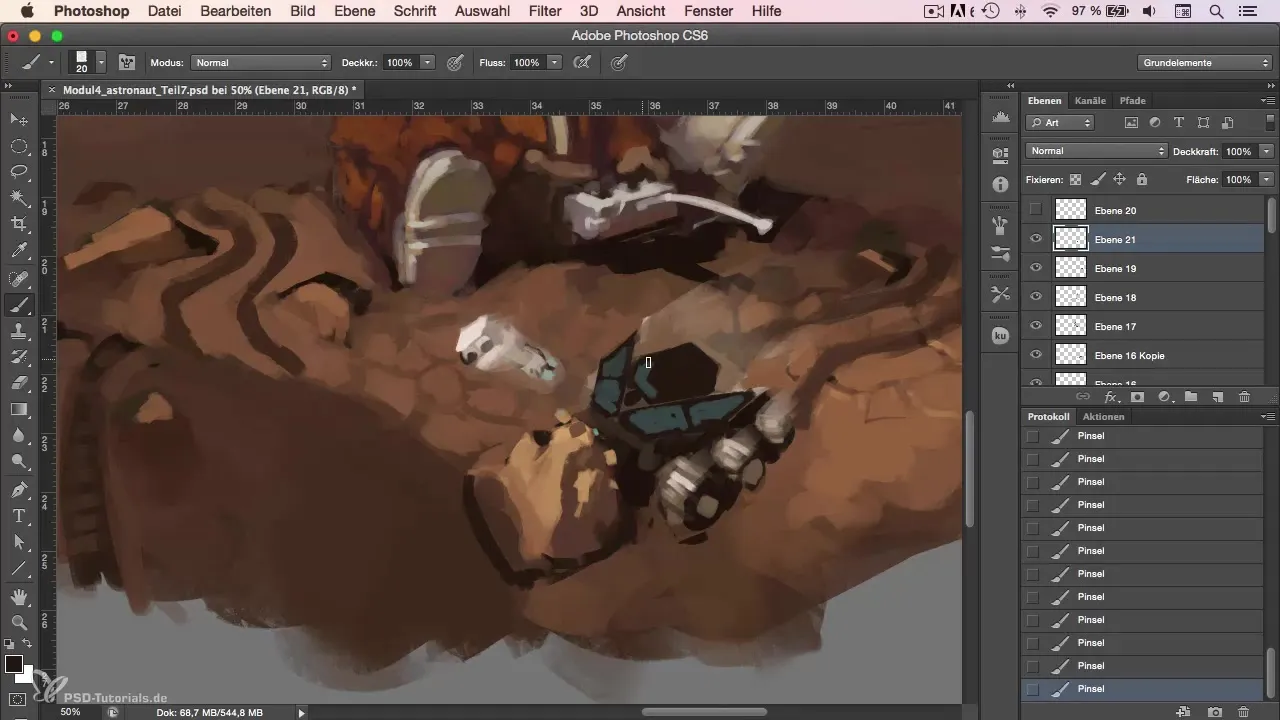The image size is (1280, 720).
Task: Delete layer with trash icon
Action: 1244,397
